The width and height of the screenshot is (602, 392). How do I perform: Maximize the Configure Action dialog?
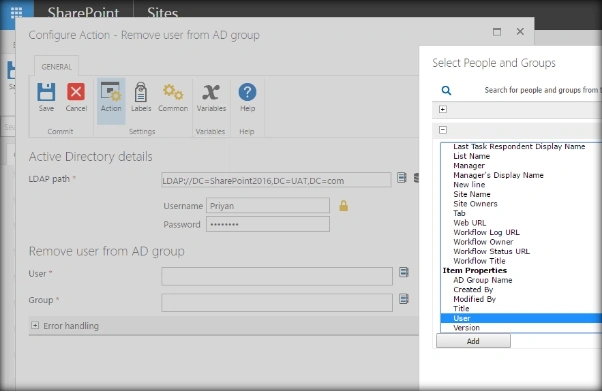[x=497, y=32]
